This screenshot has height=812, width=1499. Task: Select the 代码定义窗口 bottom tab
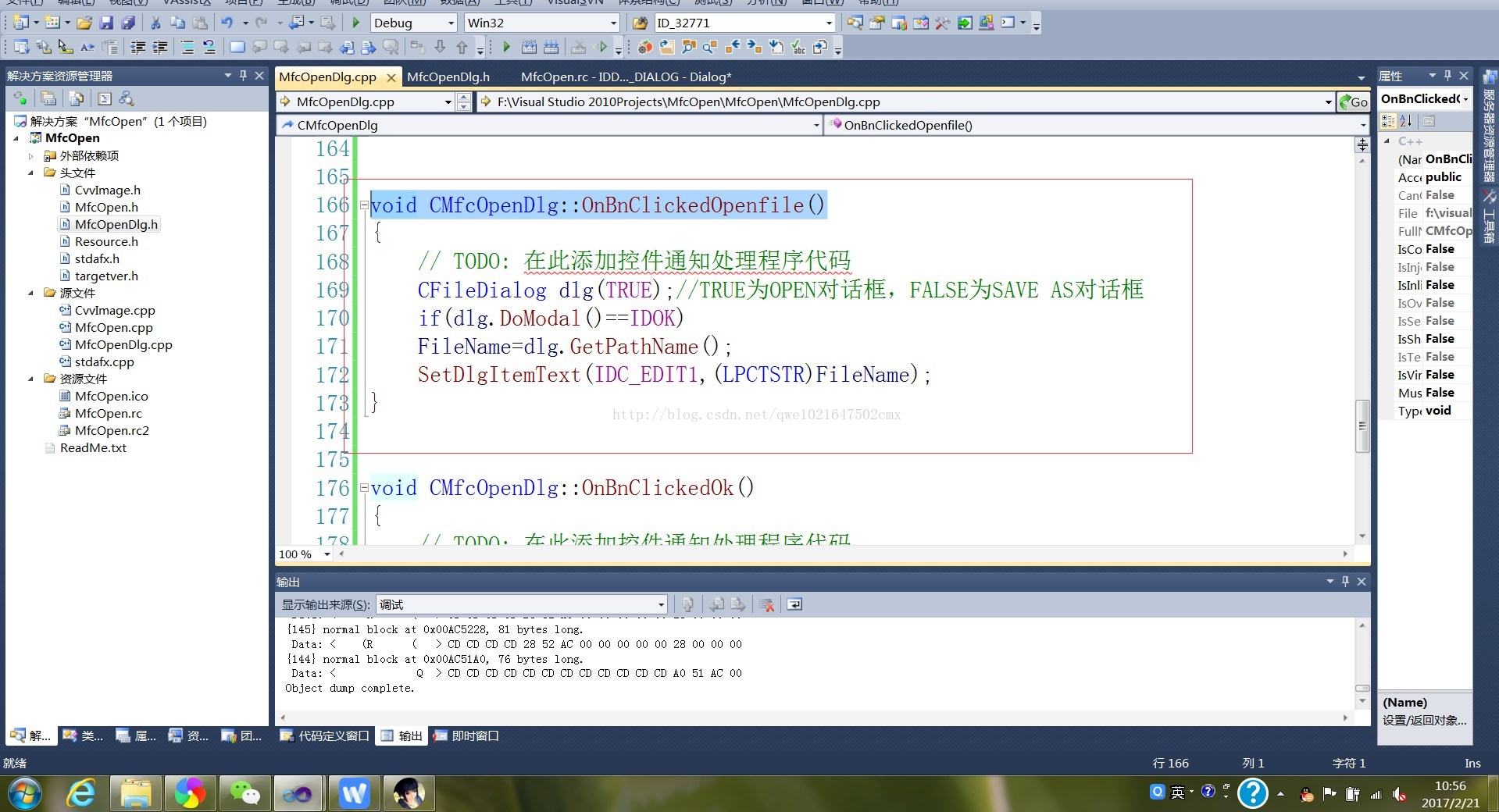(x=325, y=735)
